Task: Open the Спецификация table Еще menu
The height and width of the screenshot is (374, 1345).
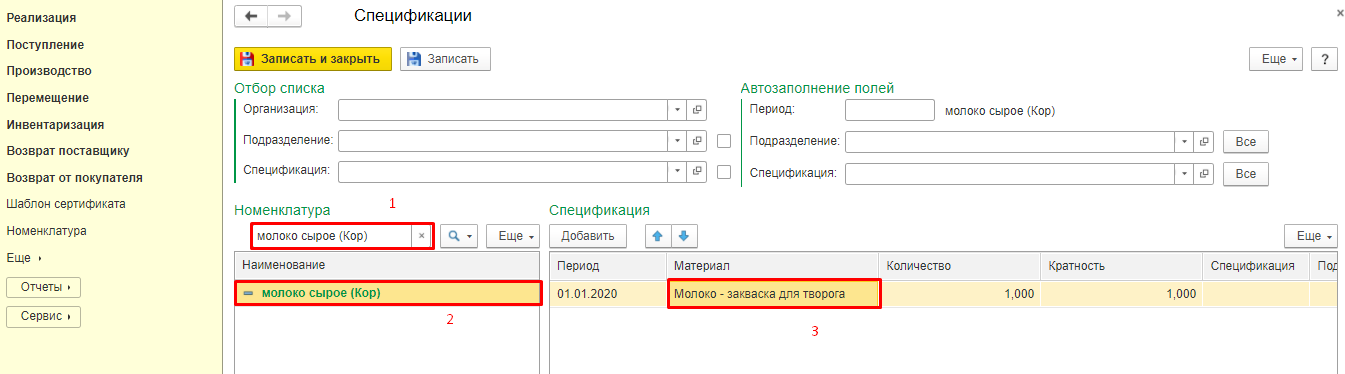Action: (x=1311, y=236)
